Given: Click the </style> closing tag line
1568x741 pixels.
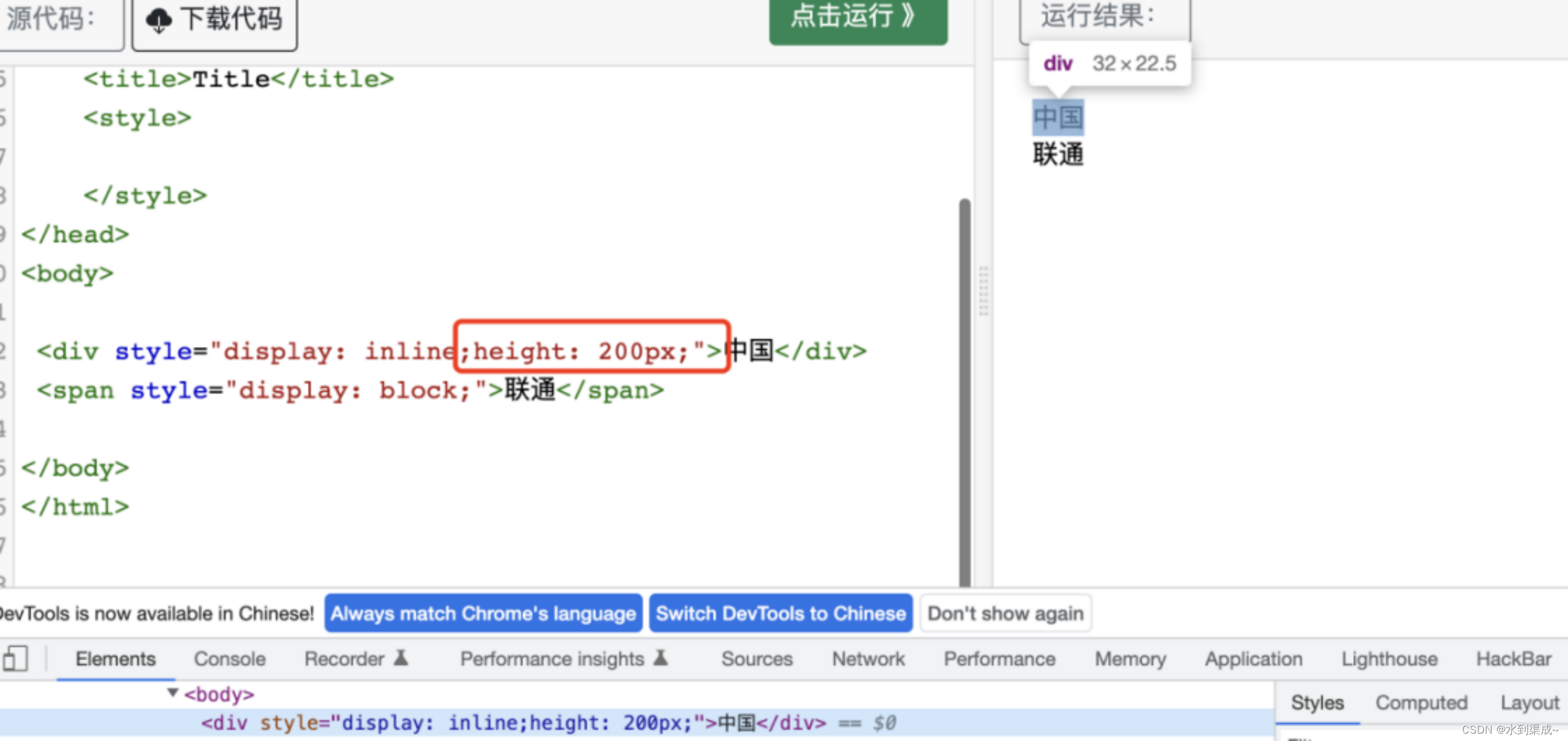Looking at the screenshot, I should pos(145,195).
